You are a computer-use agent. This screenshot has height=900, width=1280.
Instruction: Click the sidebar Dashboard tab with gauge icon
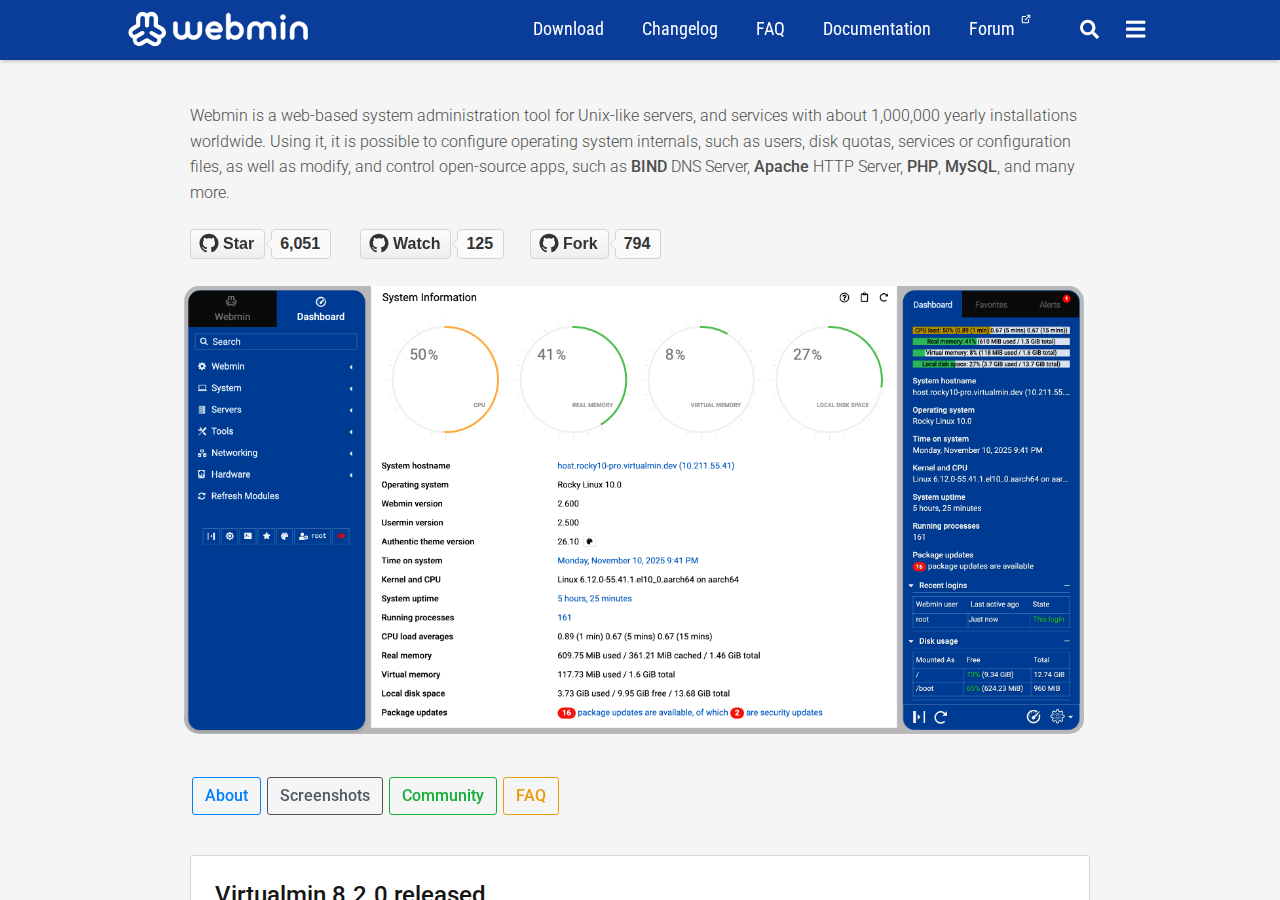tap(321, 309)
